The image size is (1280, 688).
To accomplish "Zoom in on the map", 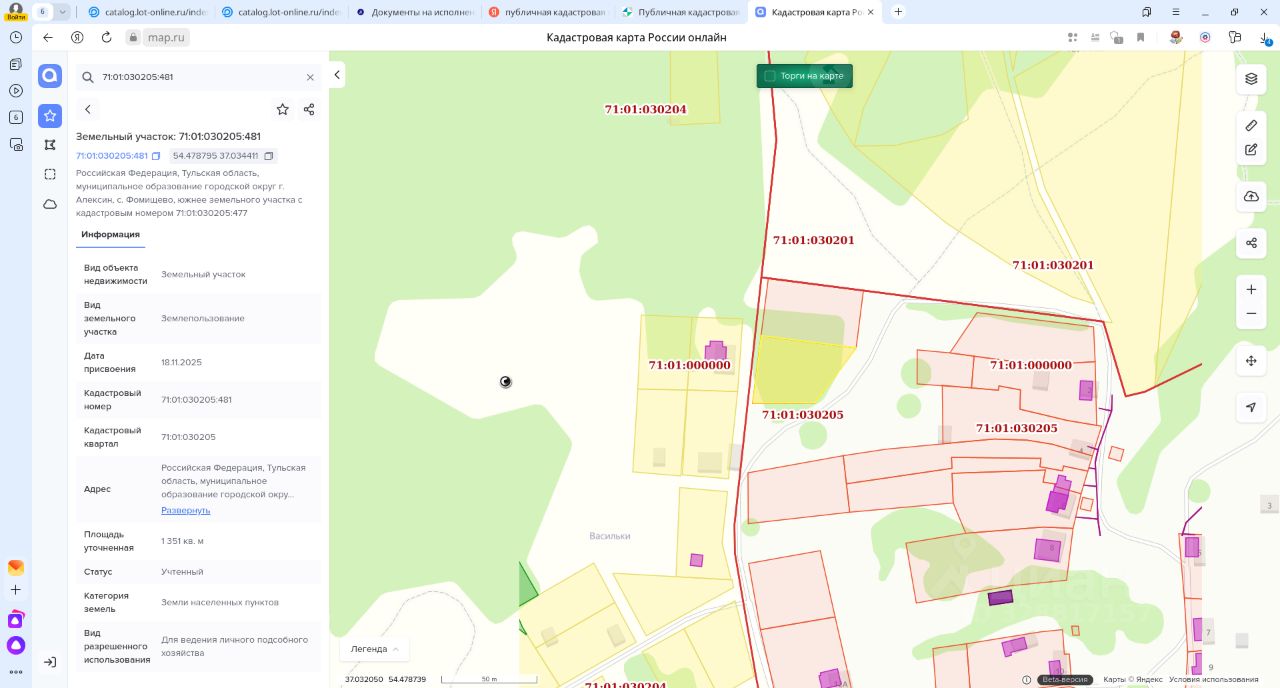I will coord(1251,289).
